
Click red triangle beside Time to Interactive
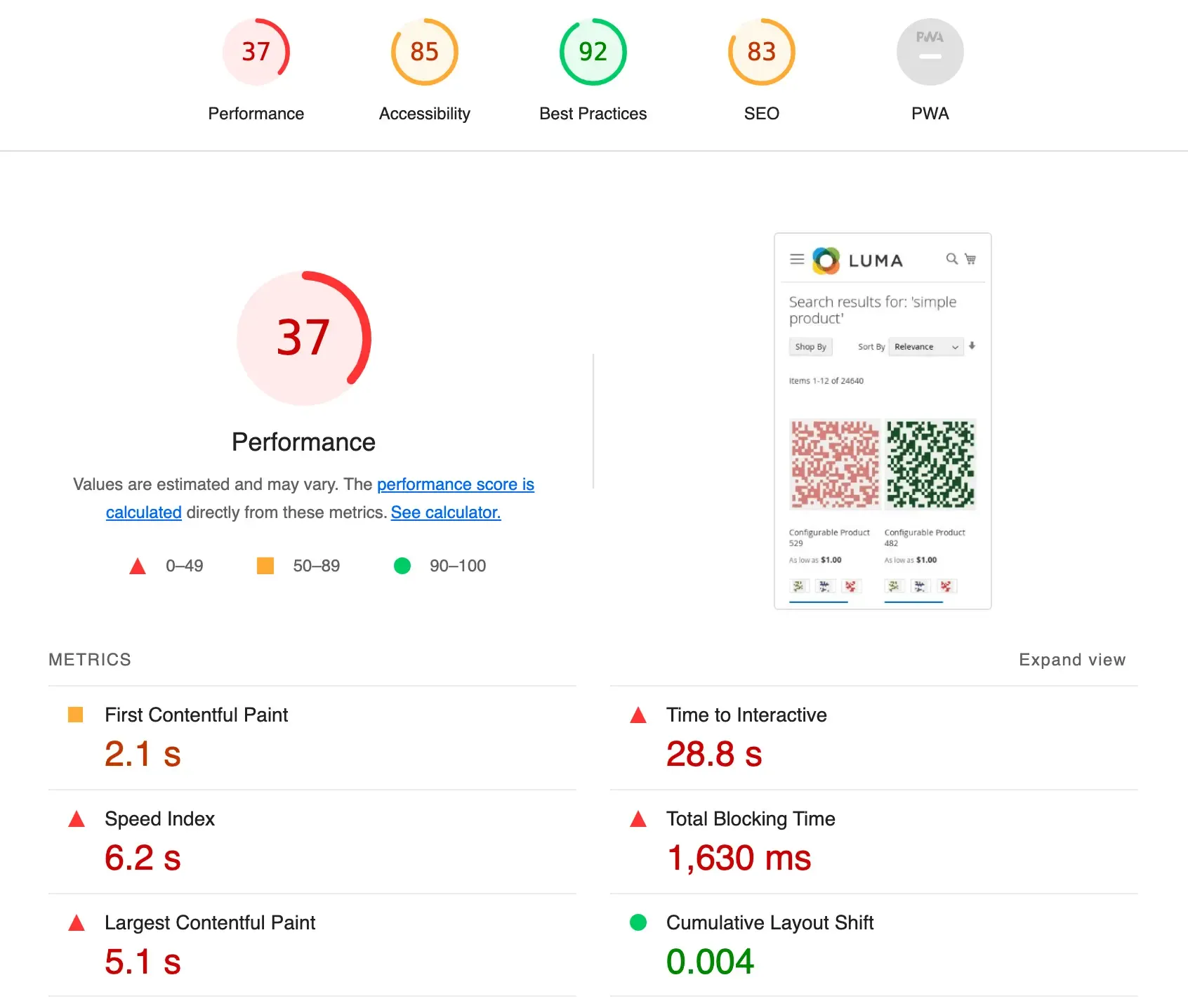pos(638,715)
